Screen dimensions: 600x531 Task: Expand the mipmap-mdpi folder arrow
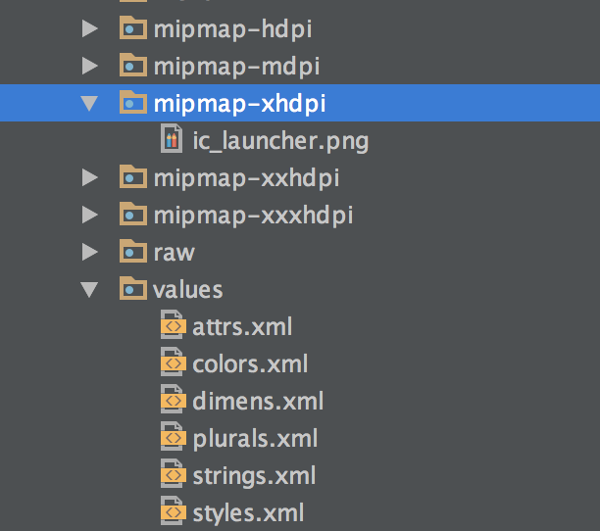[90, 66]
